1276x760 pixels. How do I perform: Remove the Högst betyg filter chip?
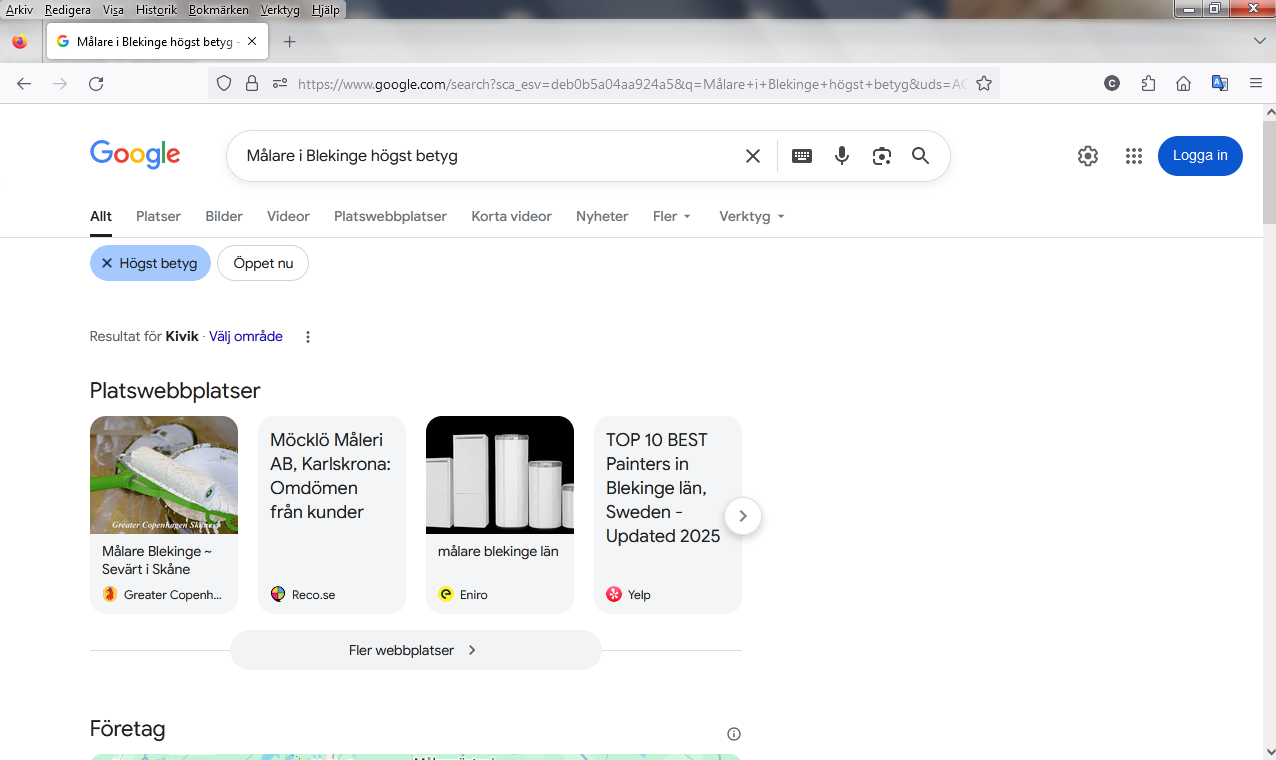pos(107,263)
